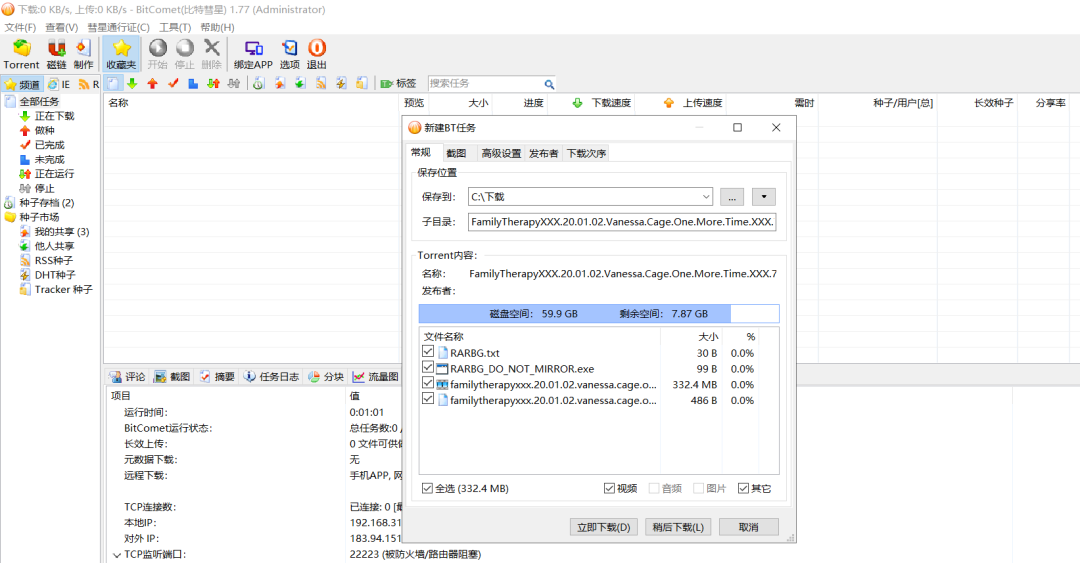
Task: Switch to 下载次序 tab in dialog
Action: click(586, 153)
